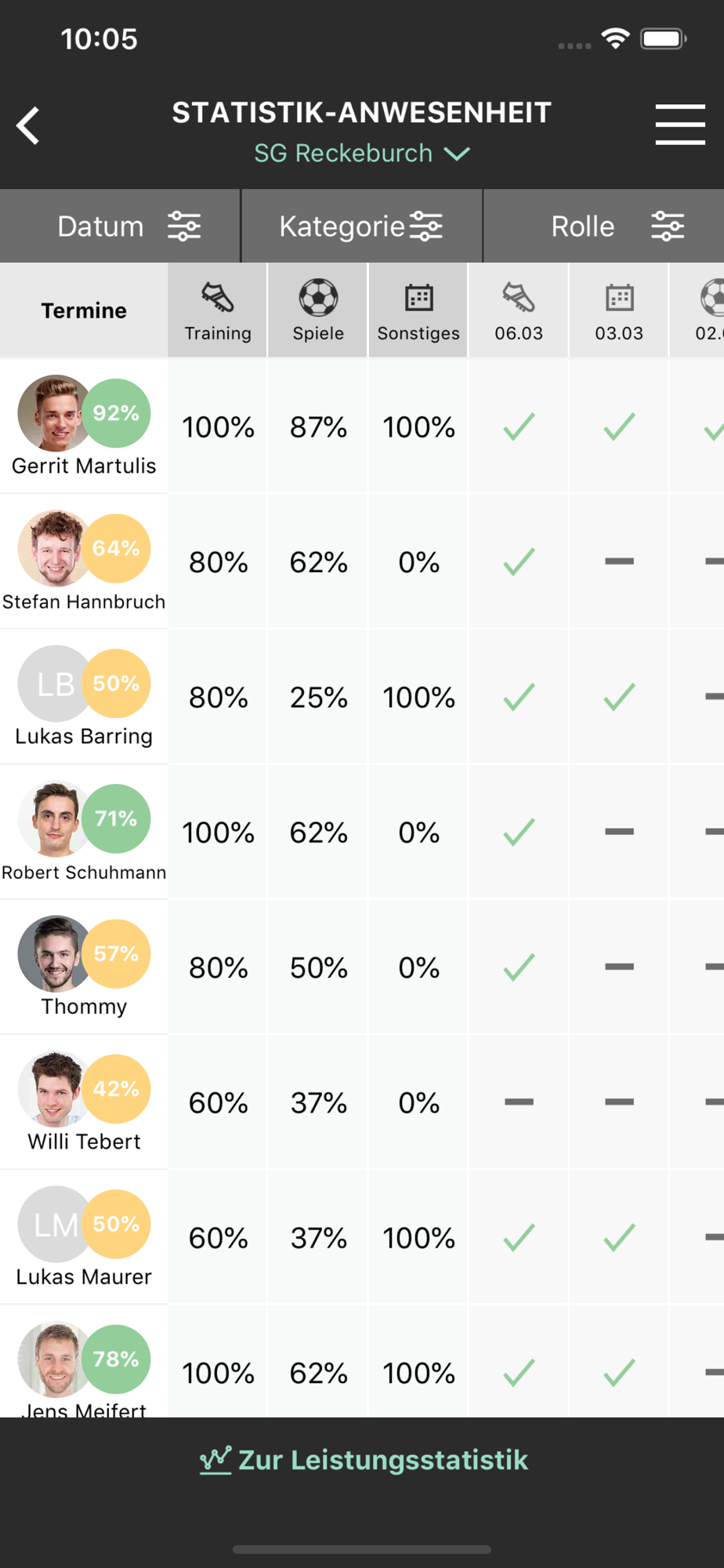This screenshot has width=724, height=1568.
Task: Tap the Training boot icon column
Action: pos(218,310)
